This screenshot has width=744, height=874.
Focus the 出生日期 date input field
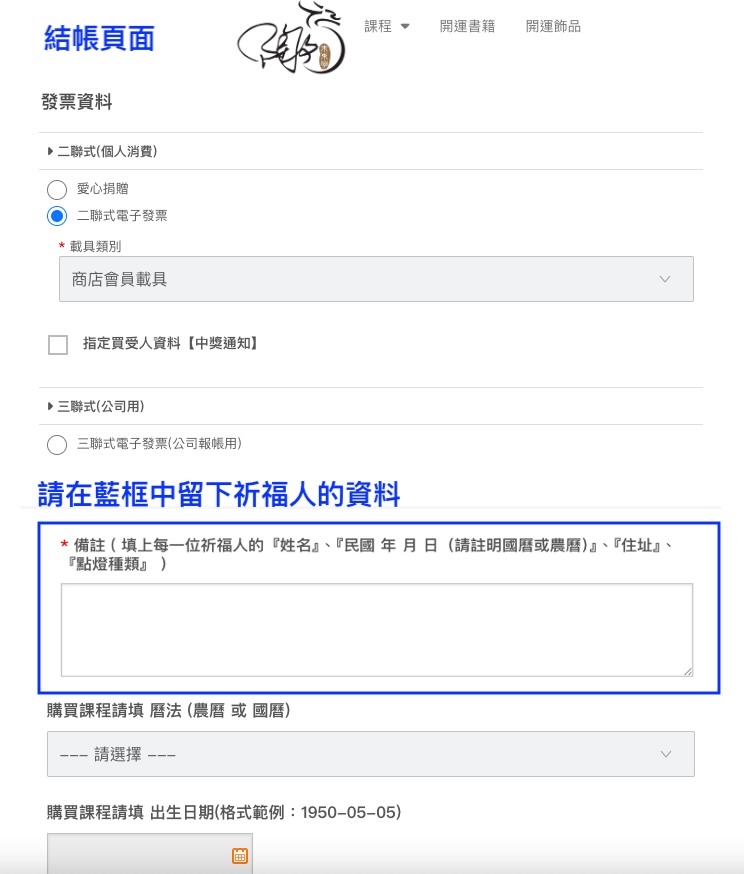pyautogui.click(x=138, y=855)
